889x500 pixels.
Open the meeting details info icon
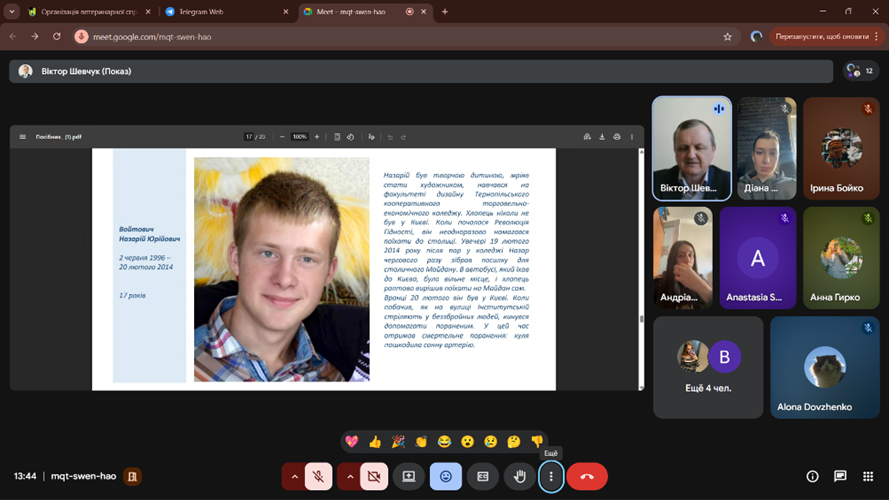click(812, 477)
